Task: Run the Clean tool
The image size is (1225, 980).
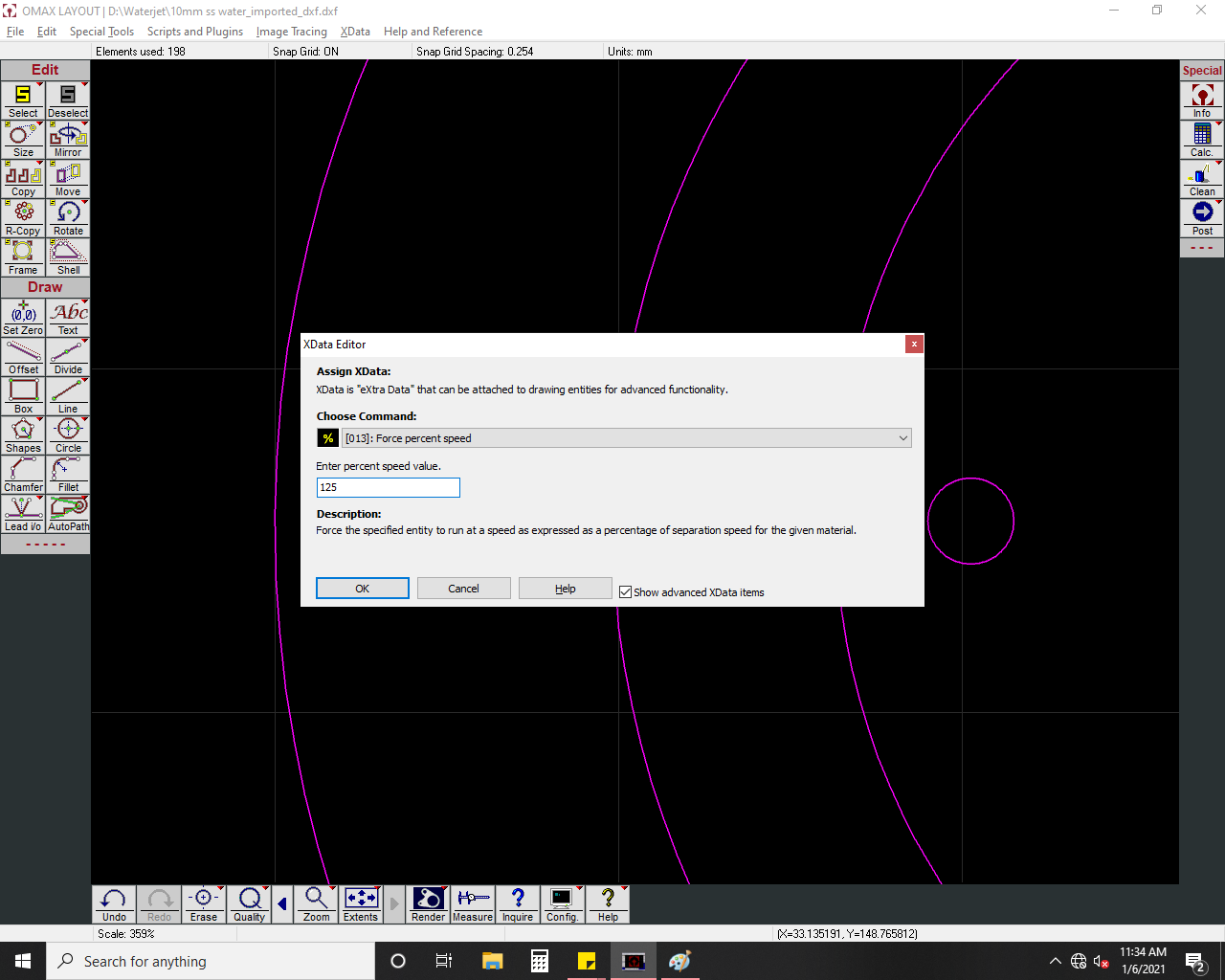Action: (1202, 179)
